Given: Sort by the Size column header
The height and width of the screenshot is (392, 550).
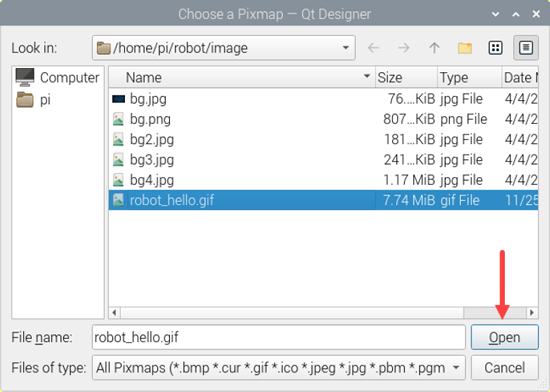Looking at the screenshot, I should click(x=406, y=77).
